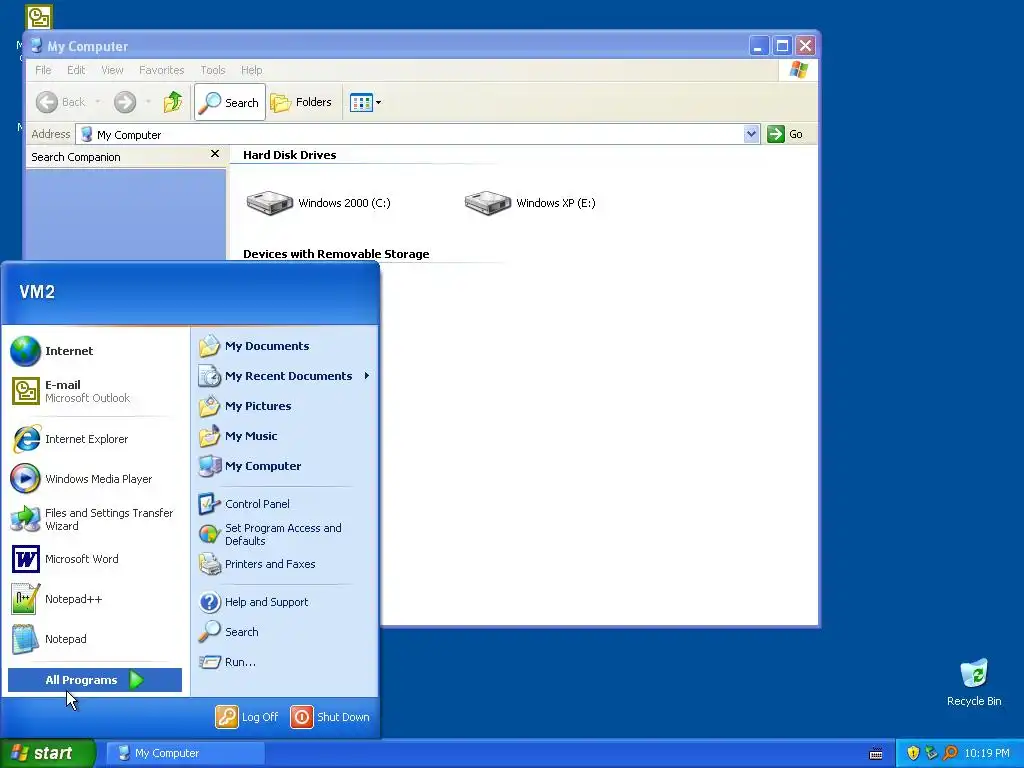Viewport: 1024px width, 768px height.
Task: Click the Log Off button
Action: 247,717
